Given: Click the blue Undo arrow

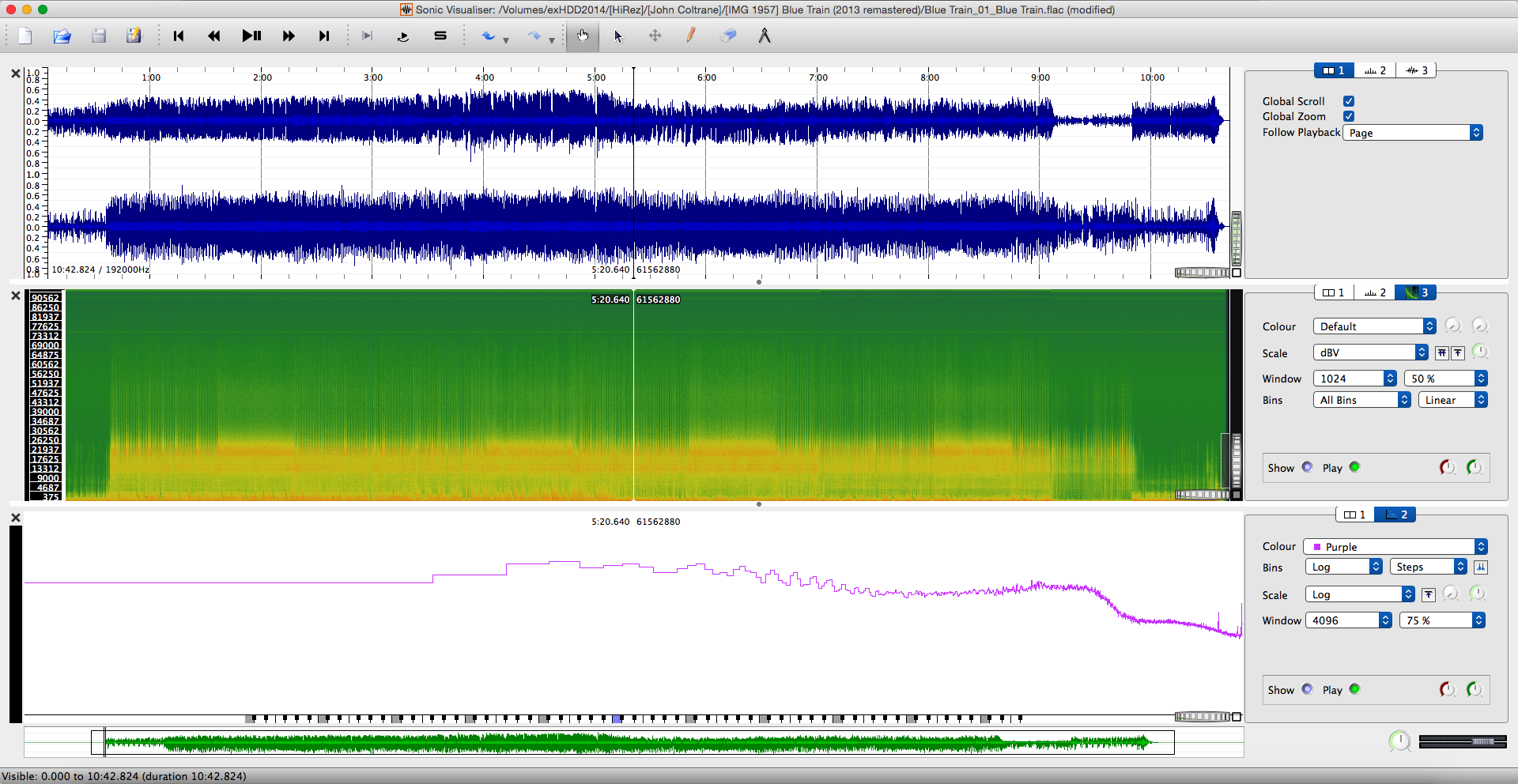Looking at the screenshot, I should coord(489,36).
